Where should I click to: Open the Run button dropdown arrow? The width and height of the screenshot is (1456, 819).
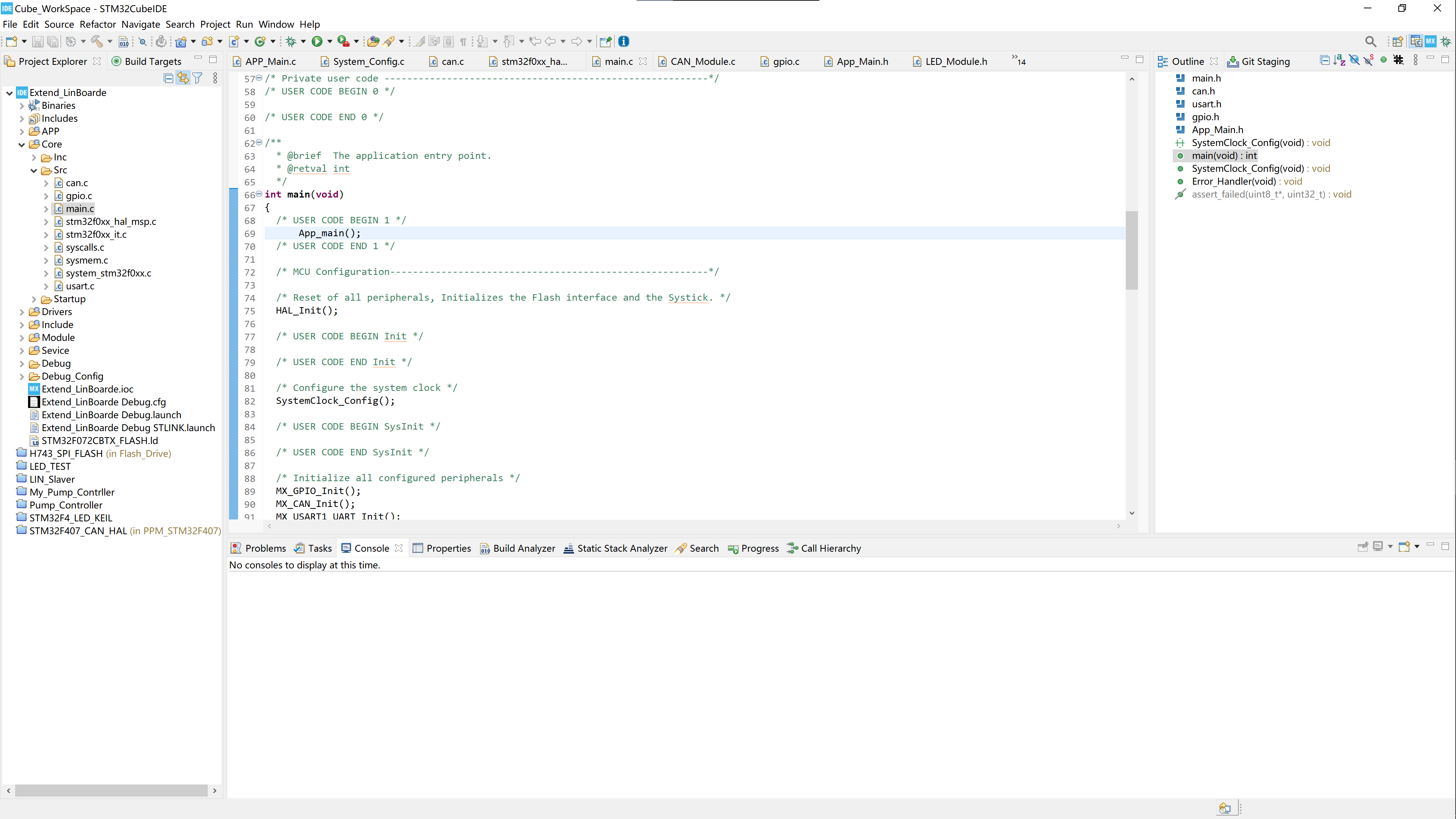click(x=329, y=41)
